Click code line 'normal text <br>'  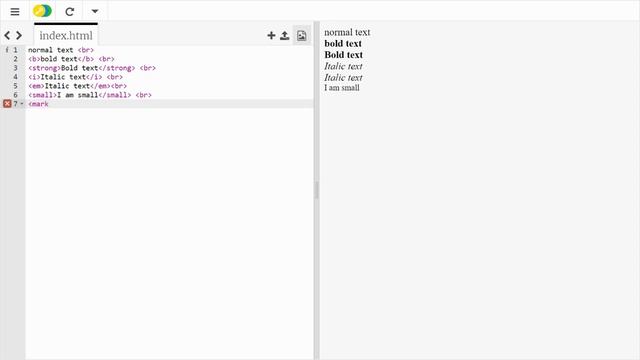[x=61, y=50]
